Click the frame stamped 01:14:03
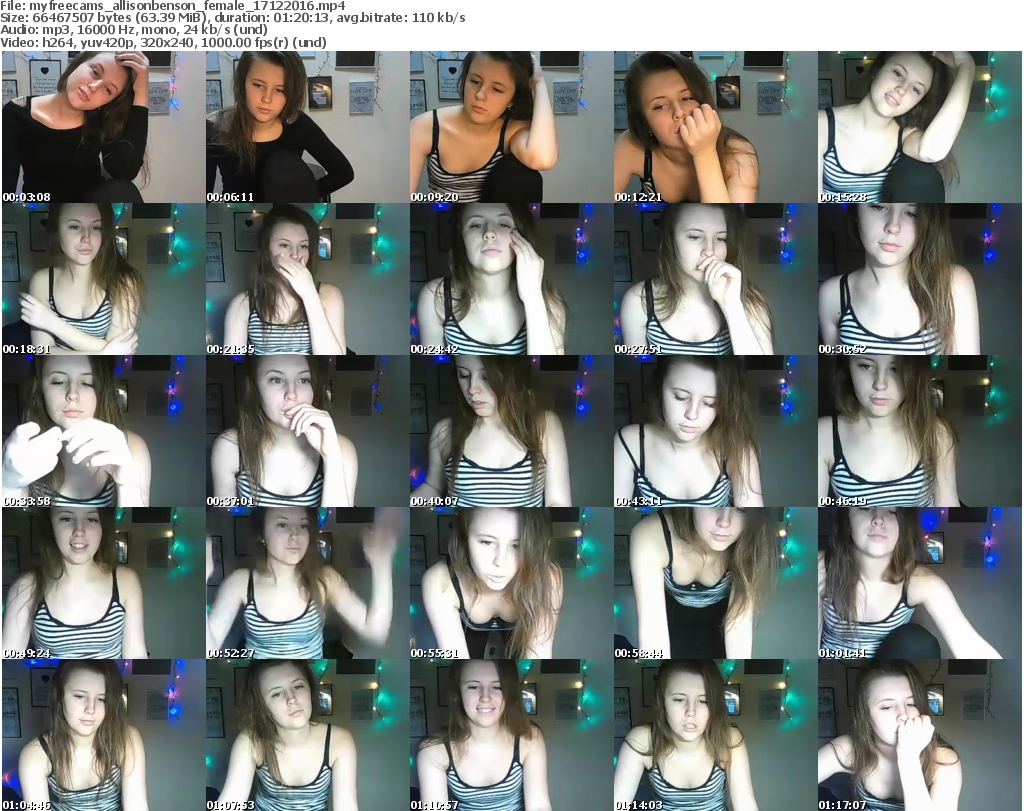The image size is (1024, 811). pyautogui.click(x=715, y=735)
